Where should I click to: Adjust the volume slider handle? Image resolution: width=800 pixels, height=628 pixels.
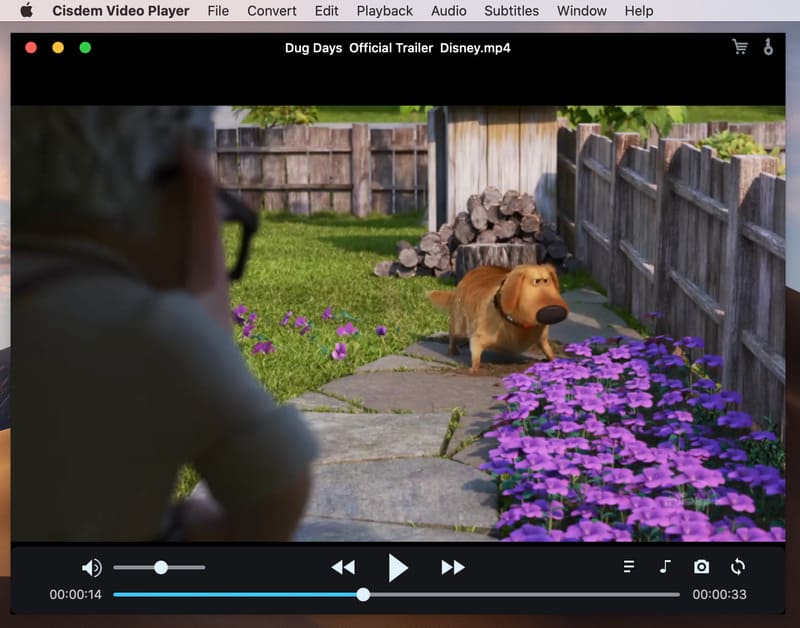[x=161, y=567]
